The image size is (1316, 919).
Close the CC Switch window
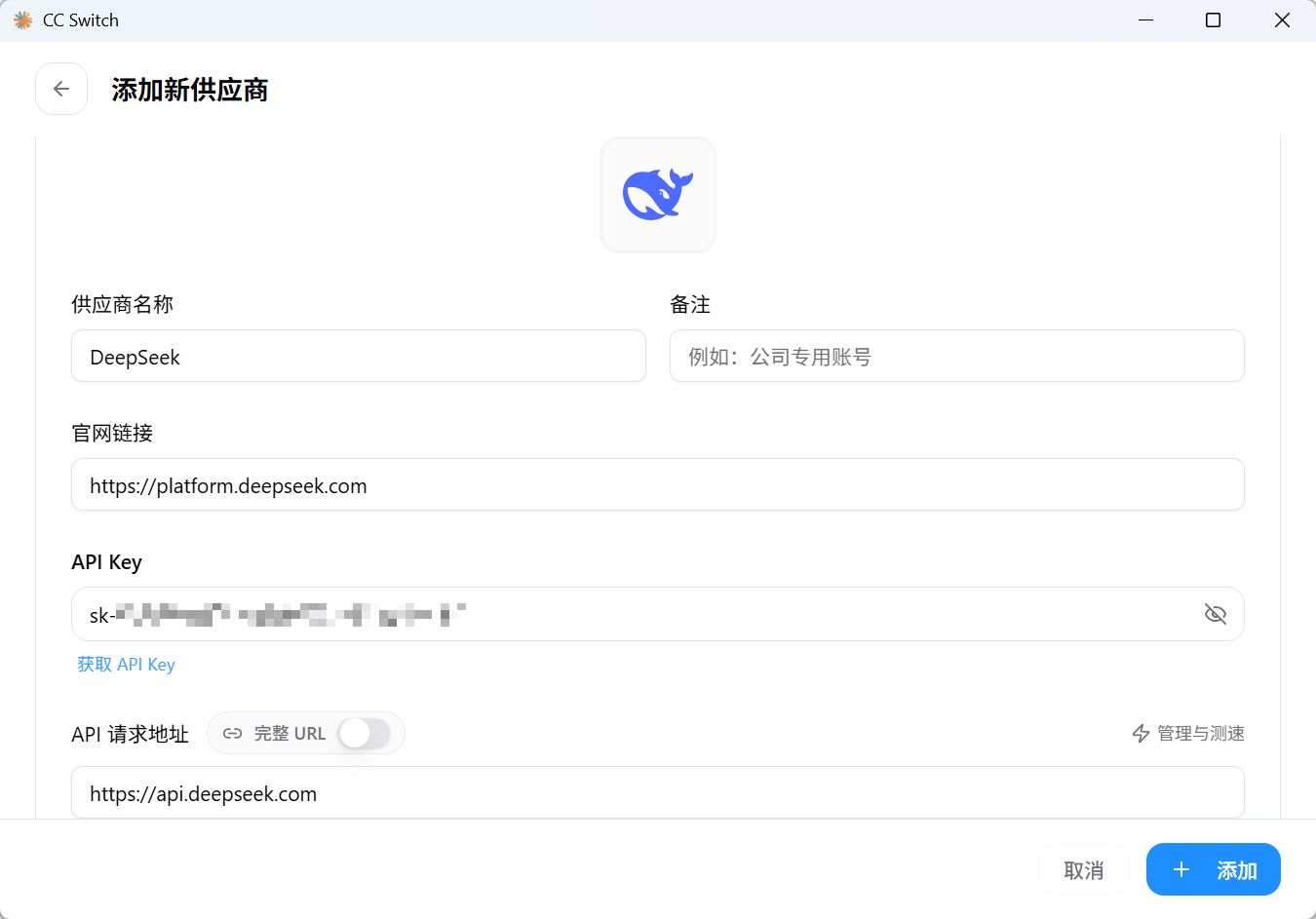click(1282, 20)
